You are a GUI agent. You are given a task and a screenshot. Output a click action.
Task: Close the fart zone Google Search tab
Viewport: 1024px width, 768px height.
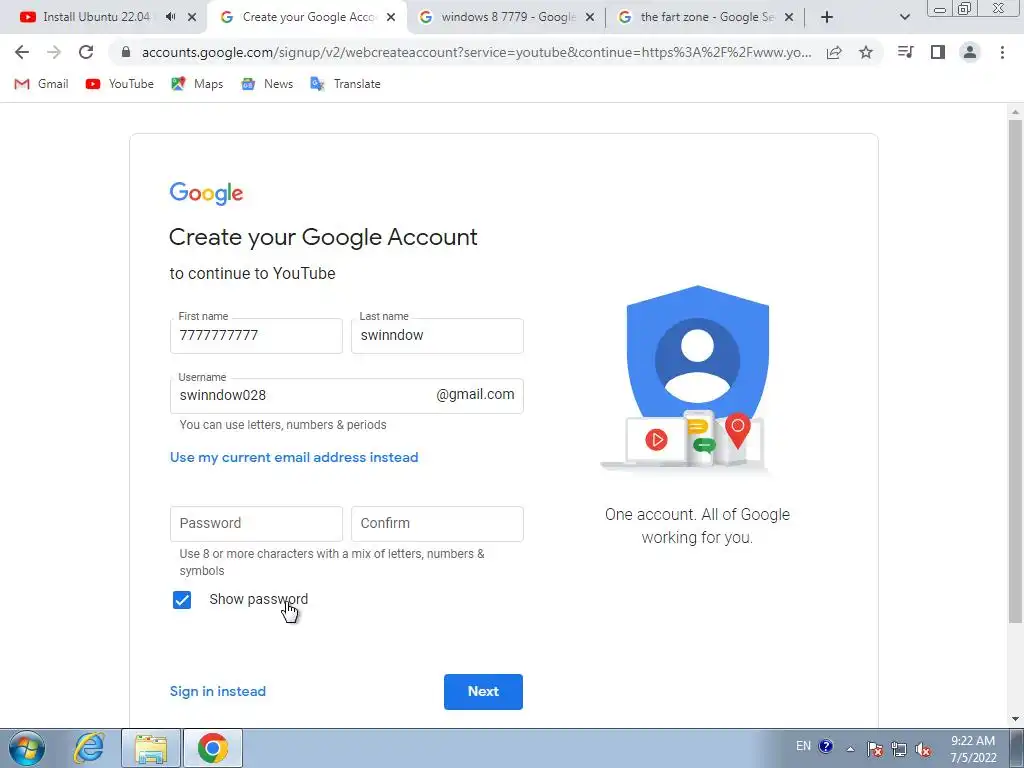point(789,18)
